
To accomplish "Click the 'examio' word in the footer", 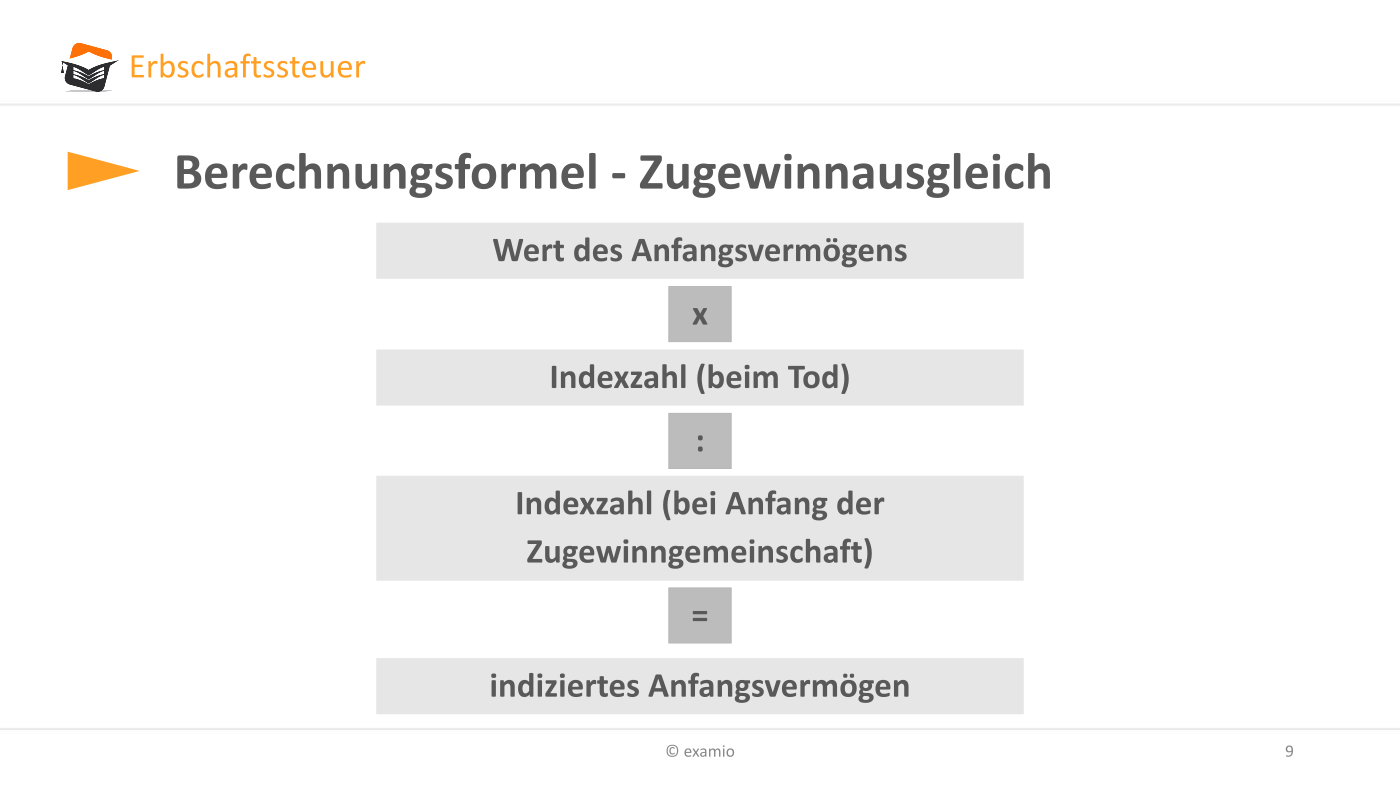I will click(709, 751).
